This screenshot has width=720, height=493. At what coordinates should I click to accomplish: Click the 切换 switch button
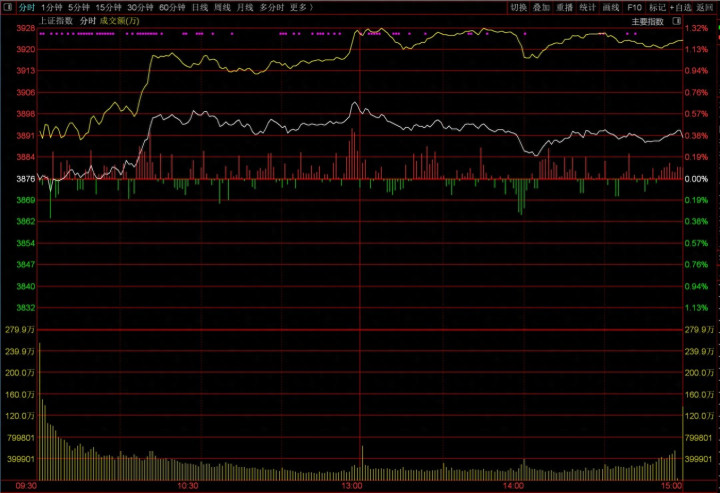point(519,7)
